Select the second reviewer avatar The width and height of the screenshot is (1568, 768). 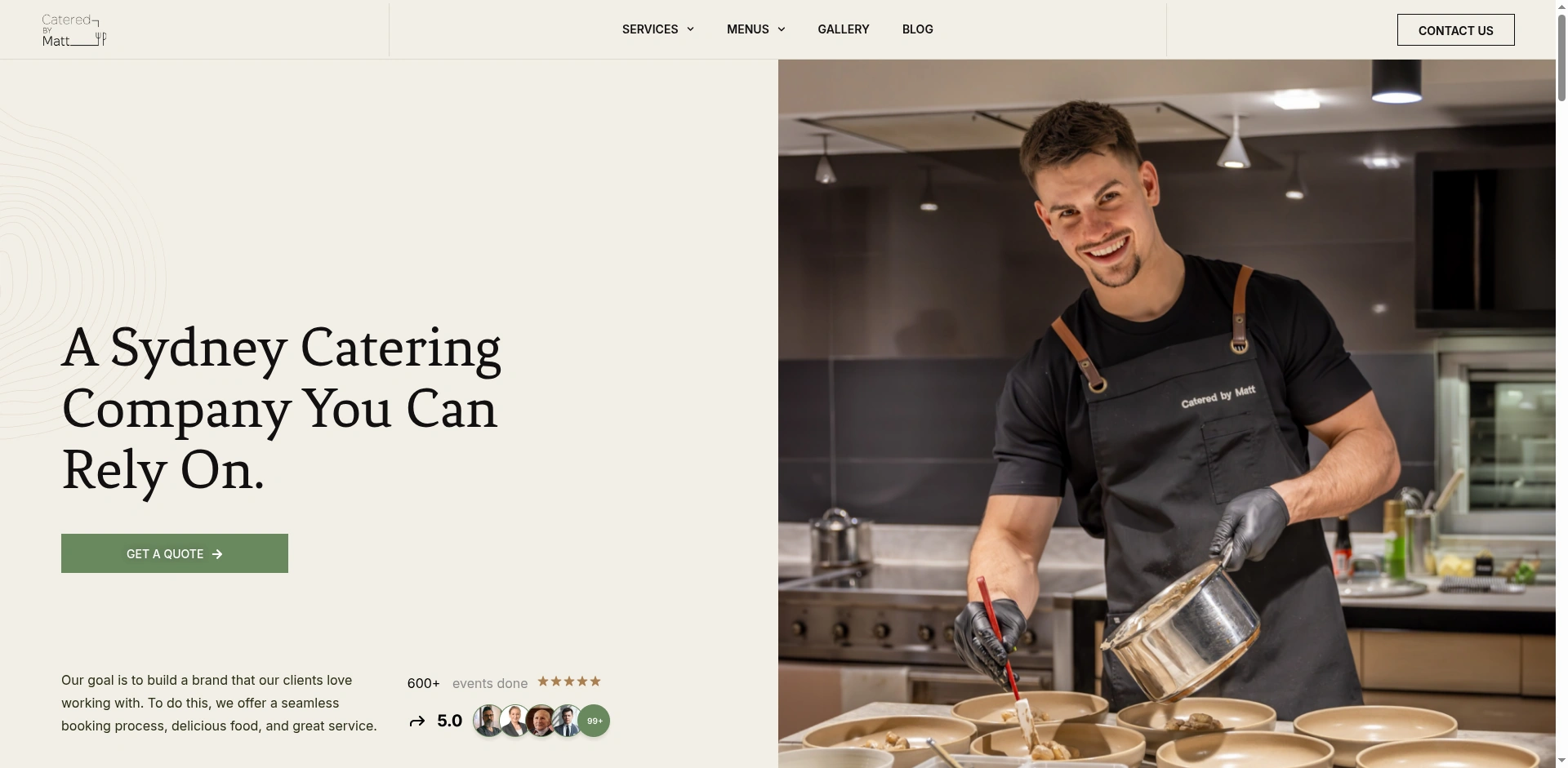pos(514,721)
